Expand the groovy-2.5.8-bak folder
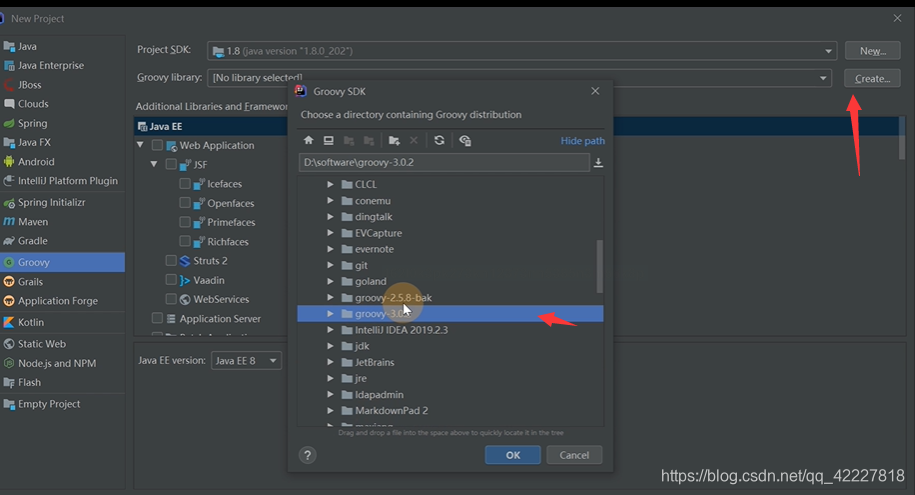Screen dimensions: 915x495 (330, 298)
